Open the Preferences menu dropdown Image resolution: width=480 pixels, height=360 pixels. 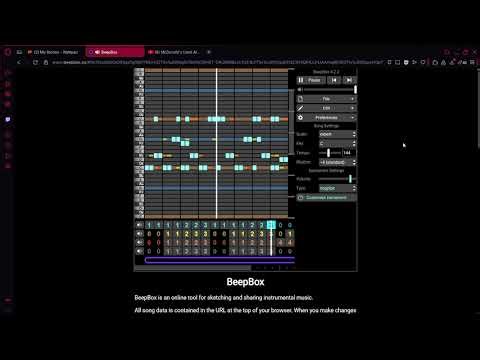click(326, 118)
